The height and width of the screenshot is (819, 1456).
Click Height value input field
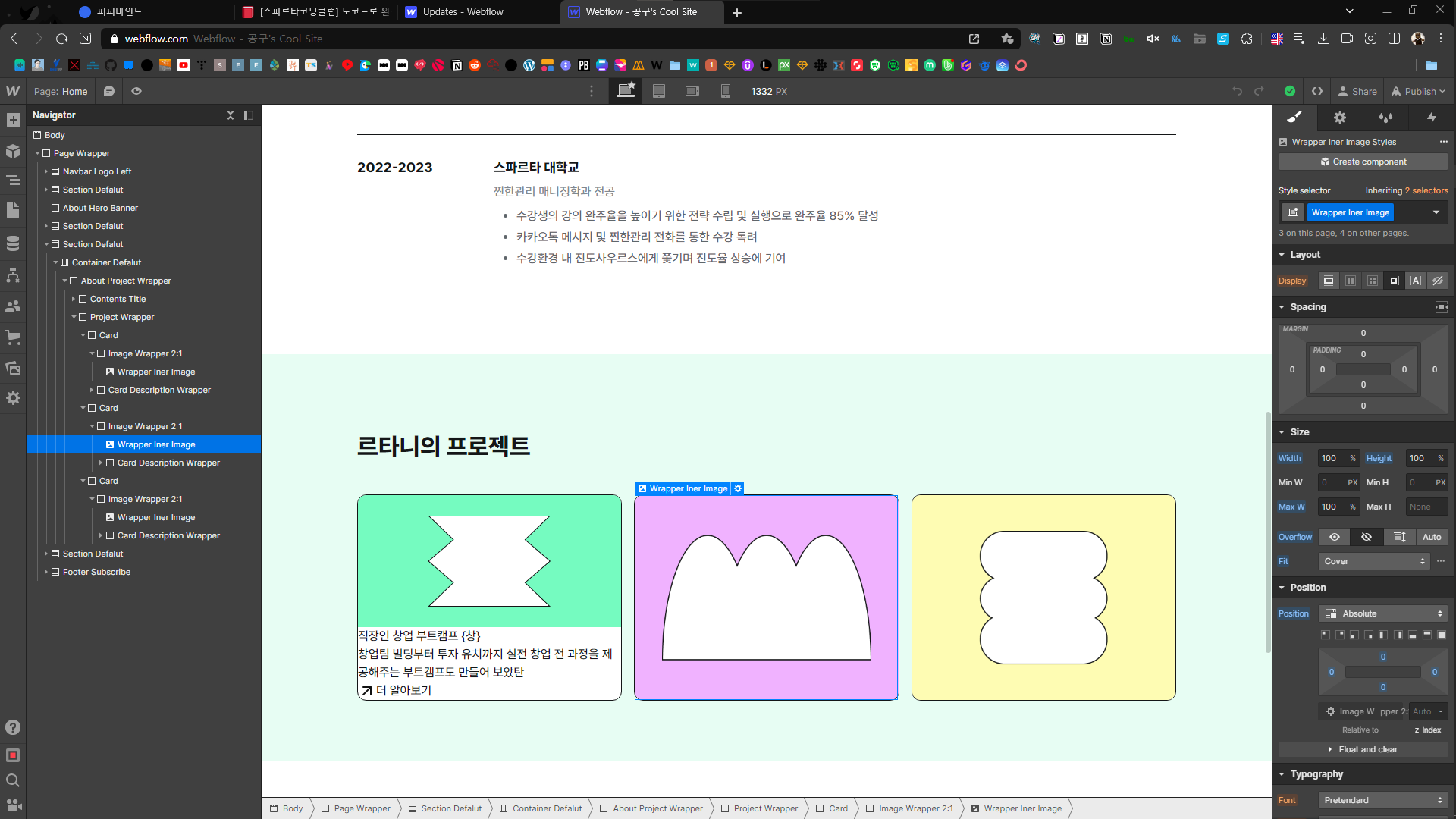pyautogui.click(x=1420, y=458)
